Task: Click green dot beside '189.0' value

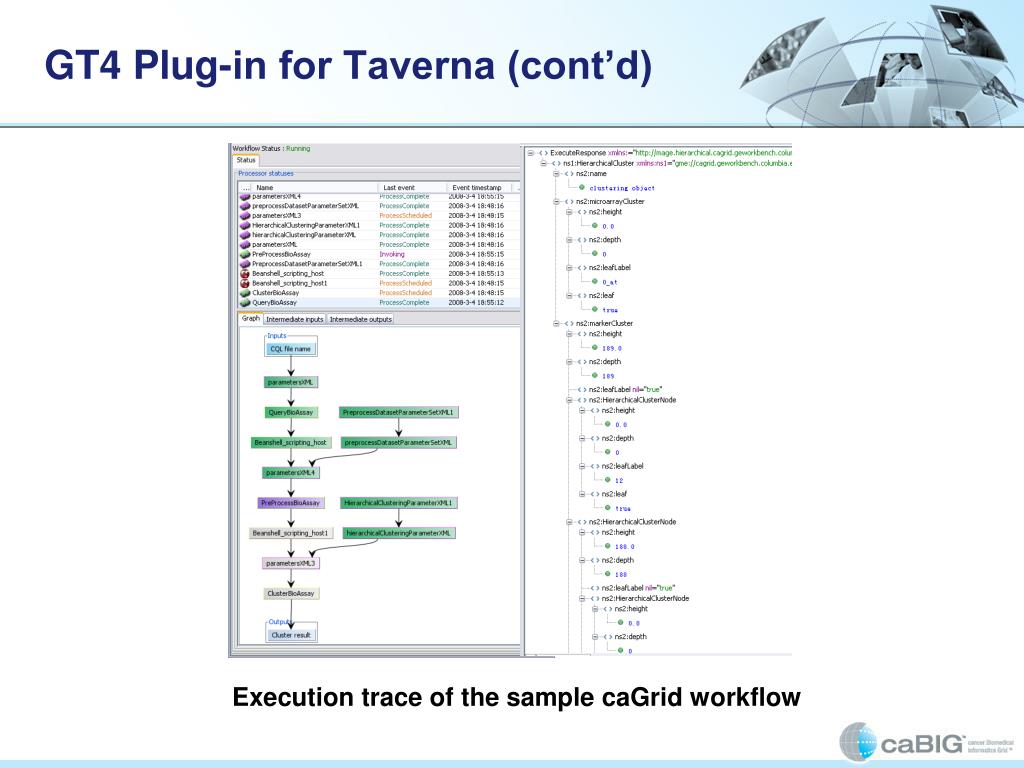Action: [595, 347]
